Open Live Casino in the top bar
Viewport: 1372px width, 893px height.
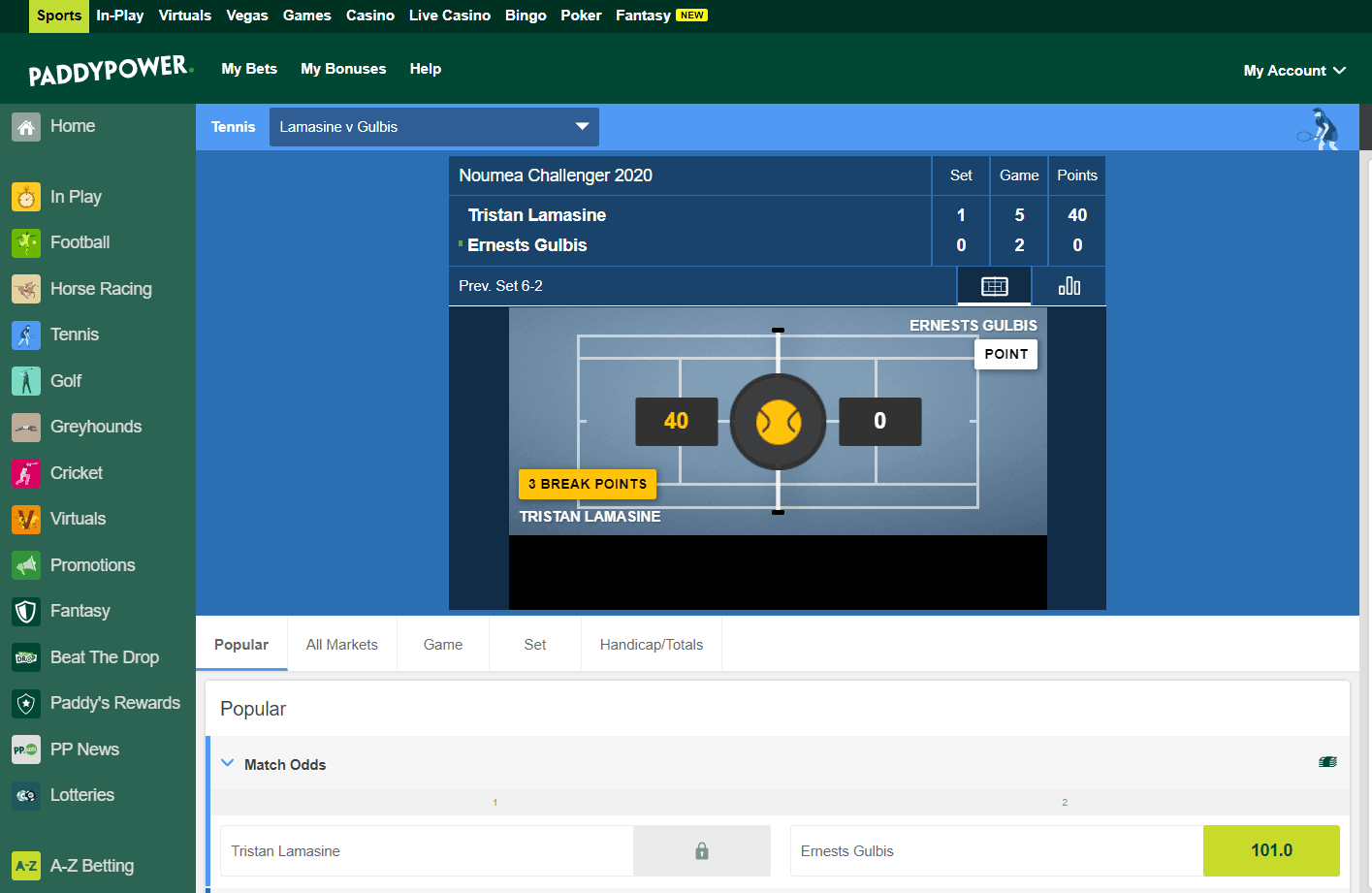(450, 16)
